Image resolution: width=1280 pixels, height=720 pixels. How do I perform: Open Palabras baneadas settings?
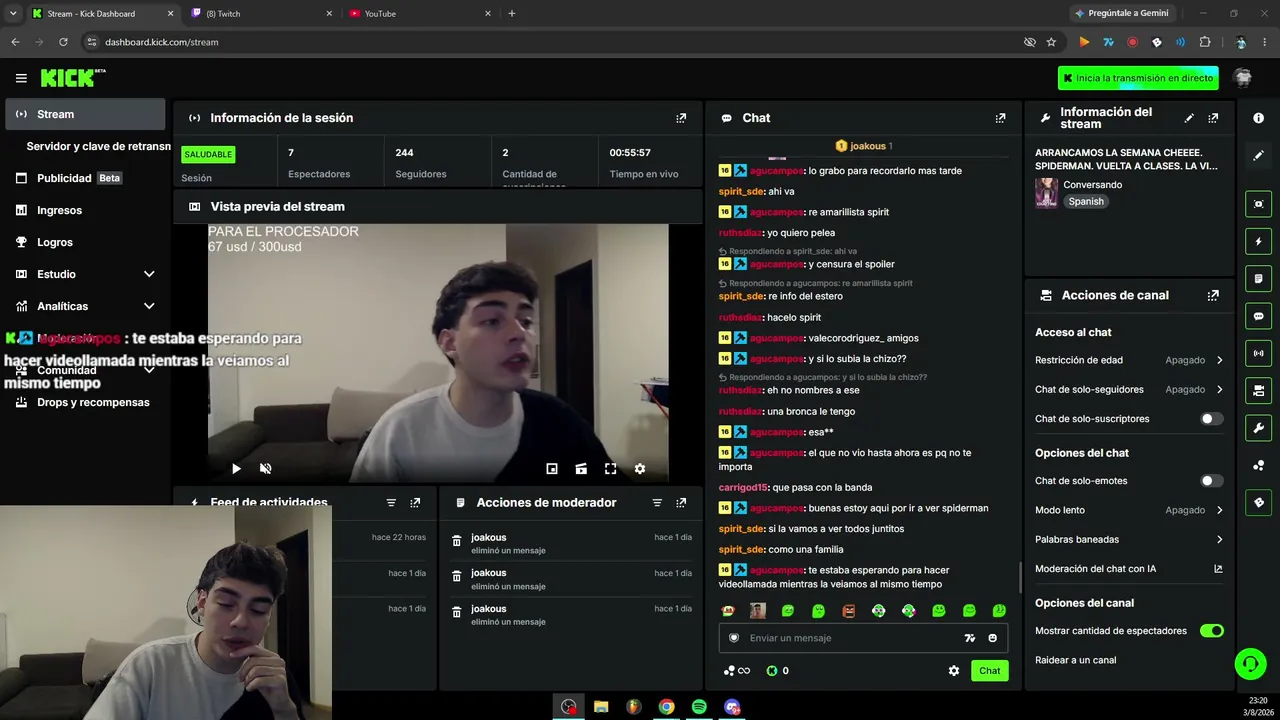click(x=1129, y=539)
